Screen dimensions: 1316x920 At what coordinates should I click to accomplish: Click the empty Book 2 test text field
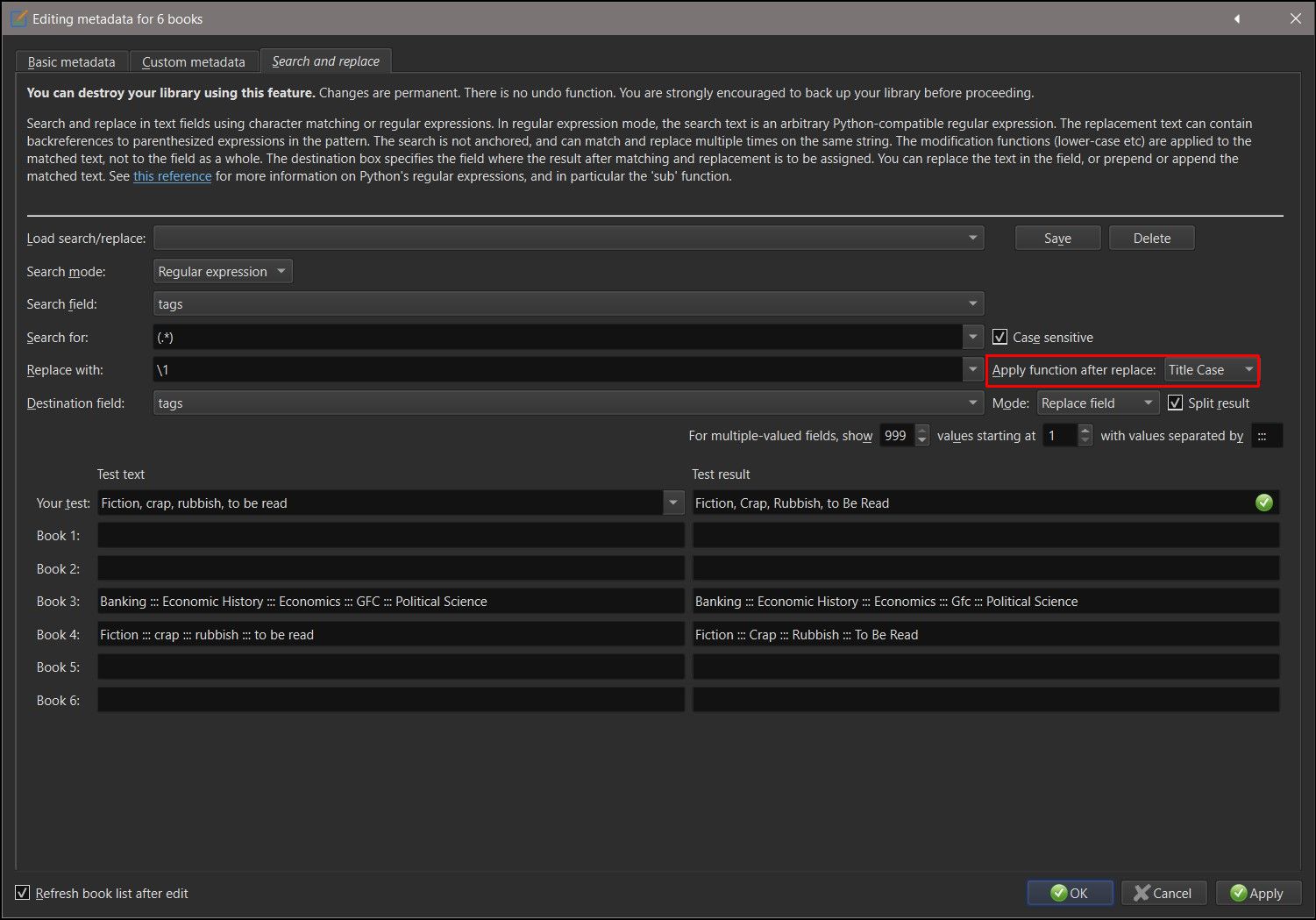[390, 568]
